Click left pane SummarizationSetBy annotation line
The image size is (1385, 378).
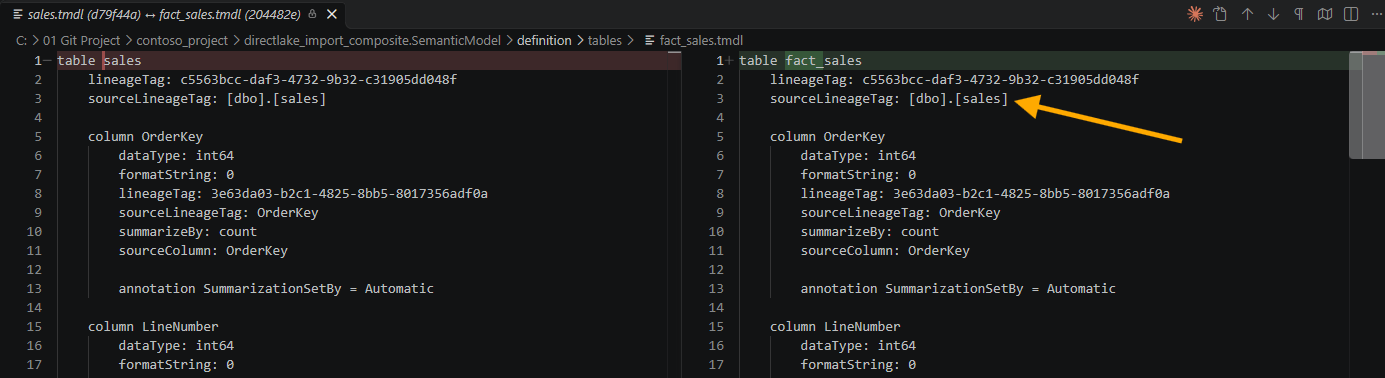[x=276, y=289]
